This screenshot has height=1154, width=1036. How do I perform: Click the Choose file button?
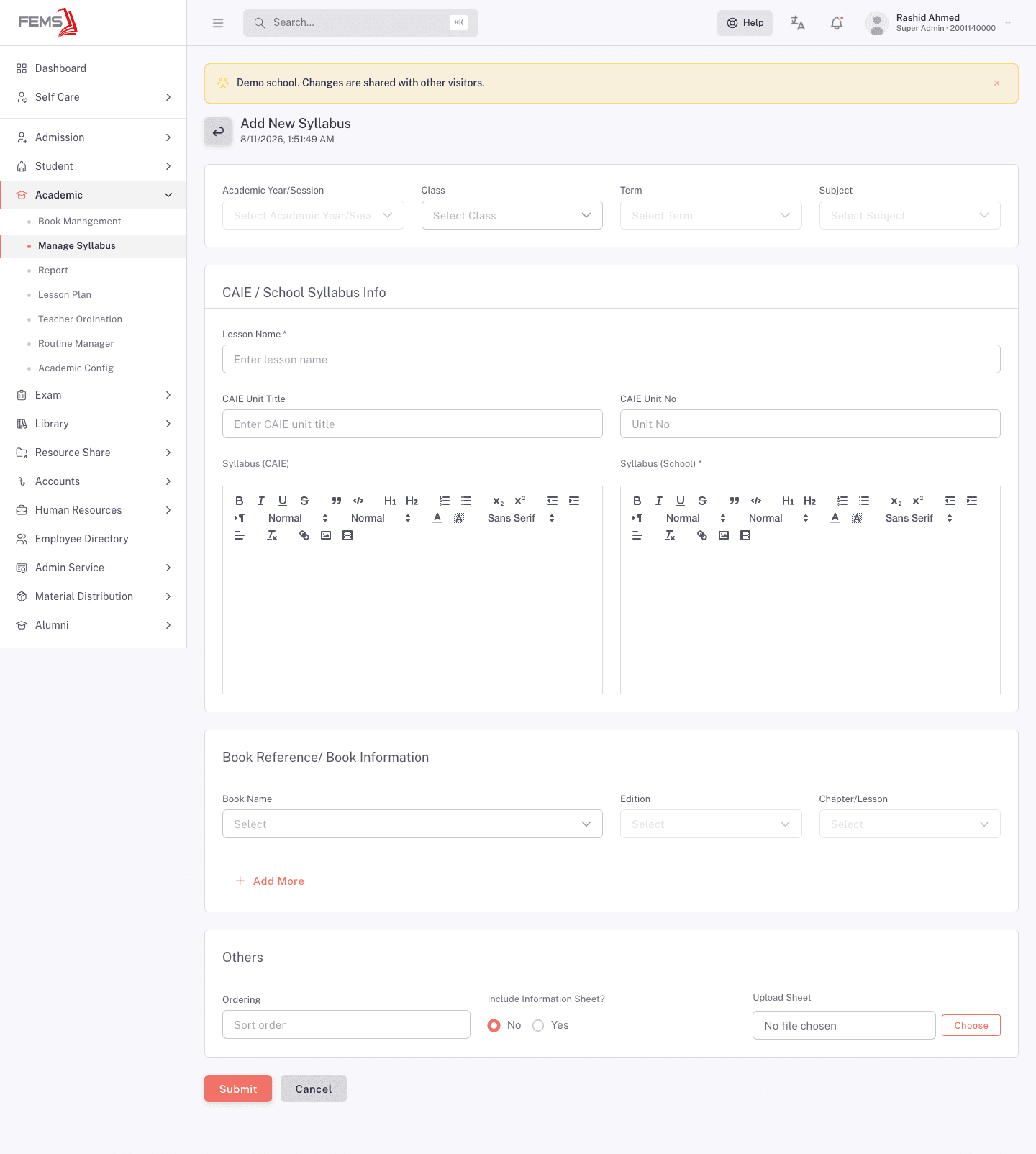971,1025
